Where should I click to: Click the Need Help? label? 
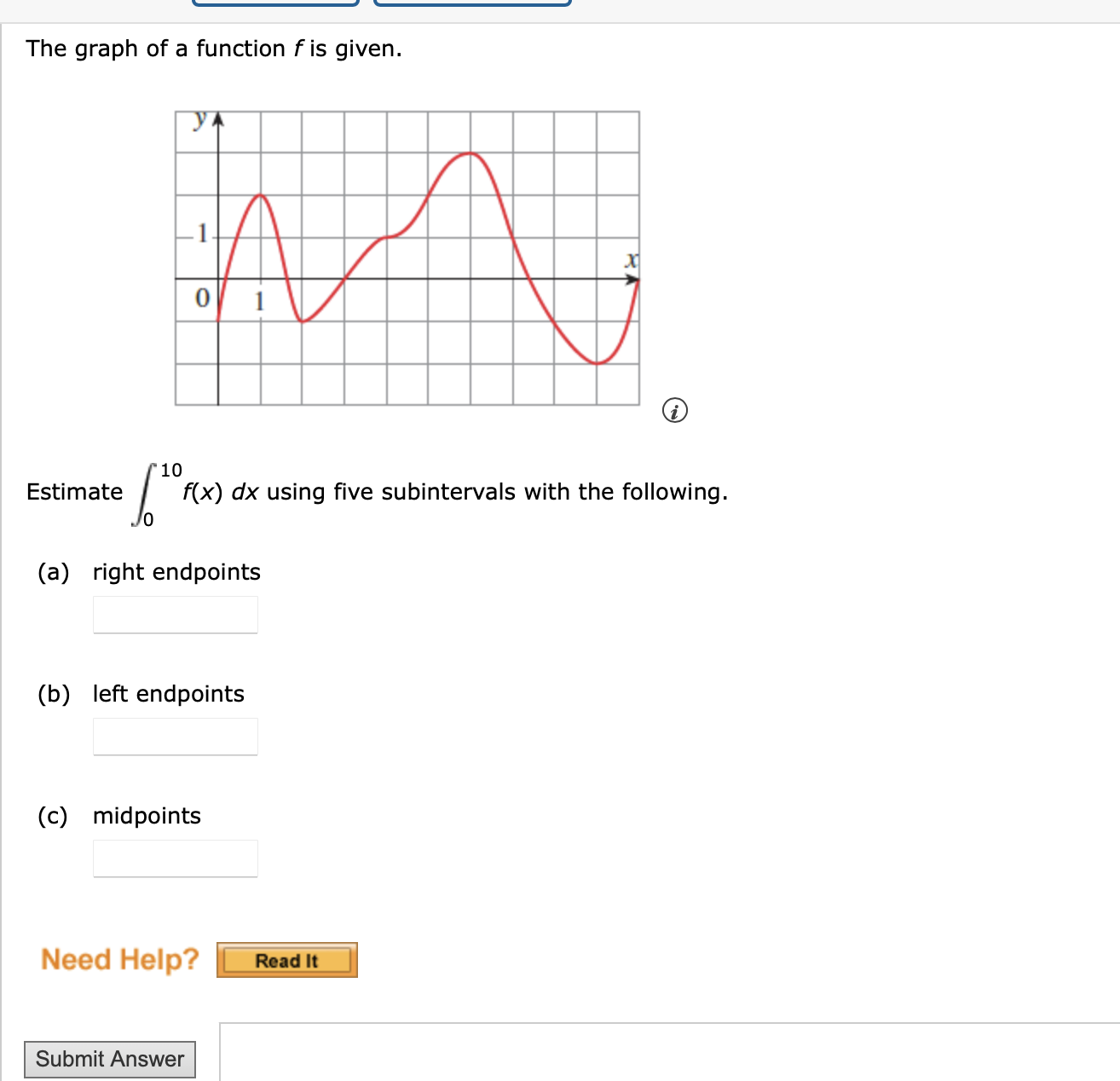click(120, 958)
